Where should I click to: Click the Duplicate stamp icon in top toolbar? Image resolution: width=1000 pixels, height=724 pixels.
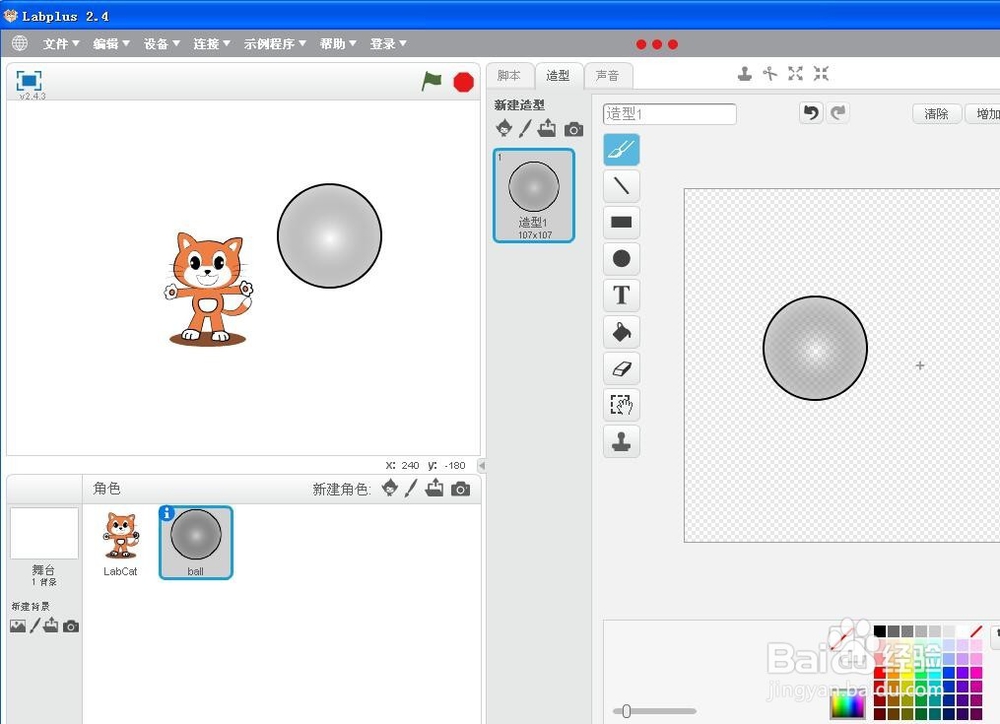click(744, 74)
